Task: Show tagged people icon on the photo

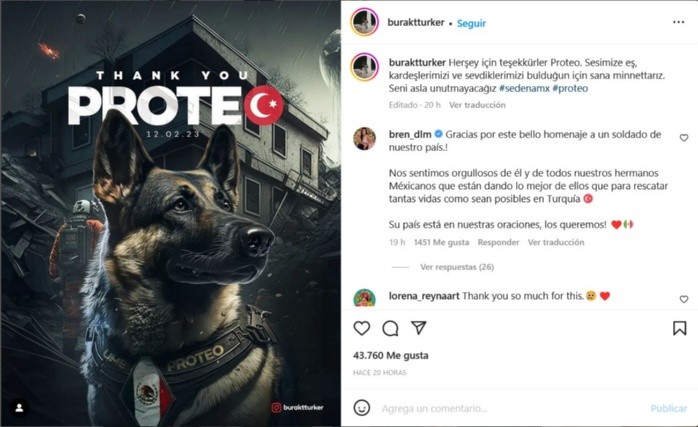Action: (x=19, y=408)
